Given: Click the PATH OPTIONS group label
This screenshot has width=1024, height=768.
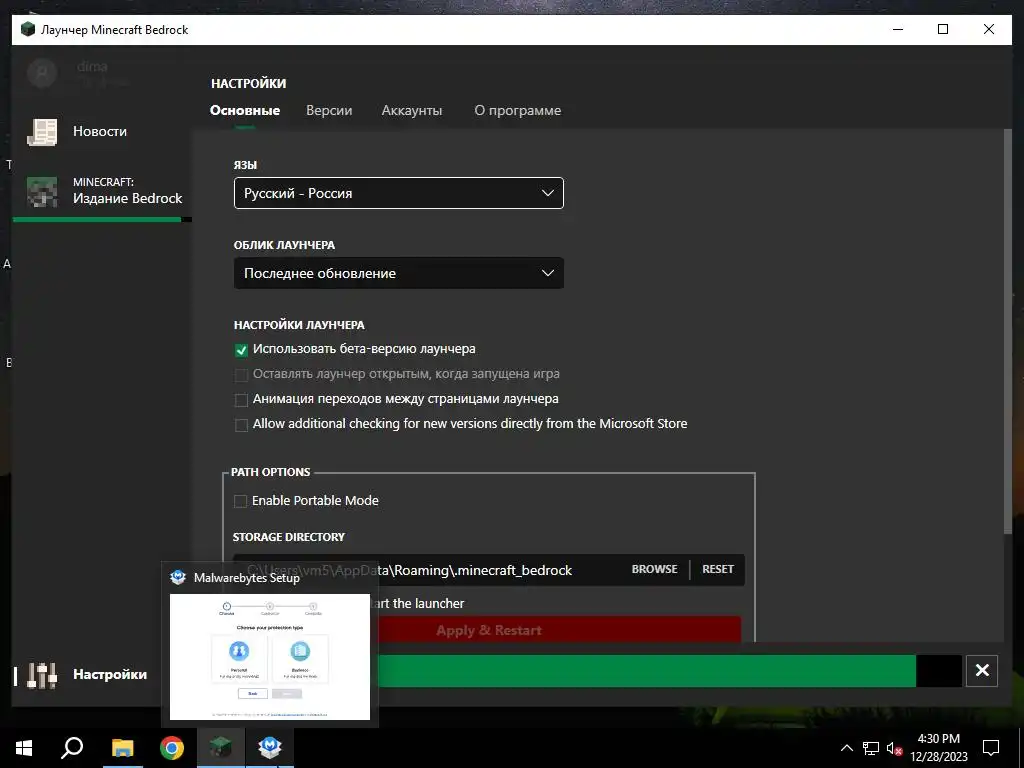Looking at the screenshot, I should tap(270, 472).
